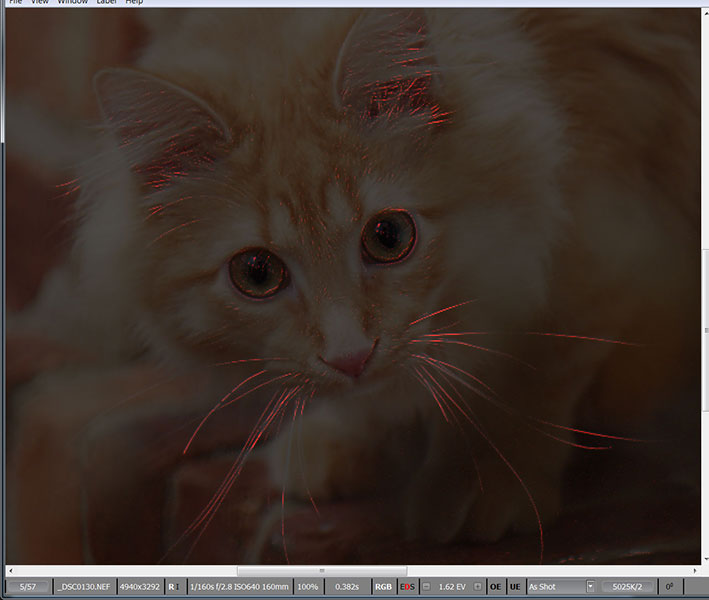Click the 4940x3292 image dimensions field

[x=140, y=586]
